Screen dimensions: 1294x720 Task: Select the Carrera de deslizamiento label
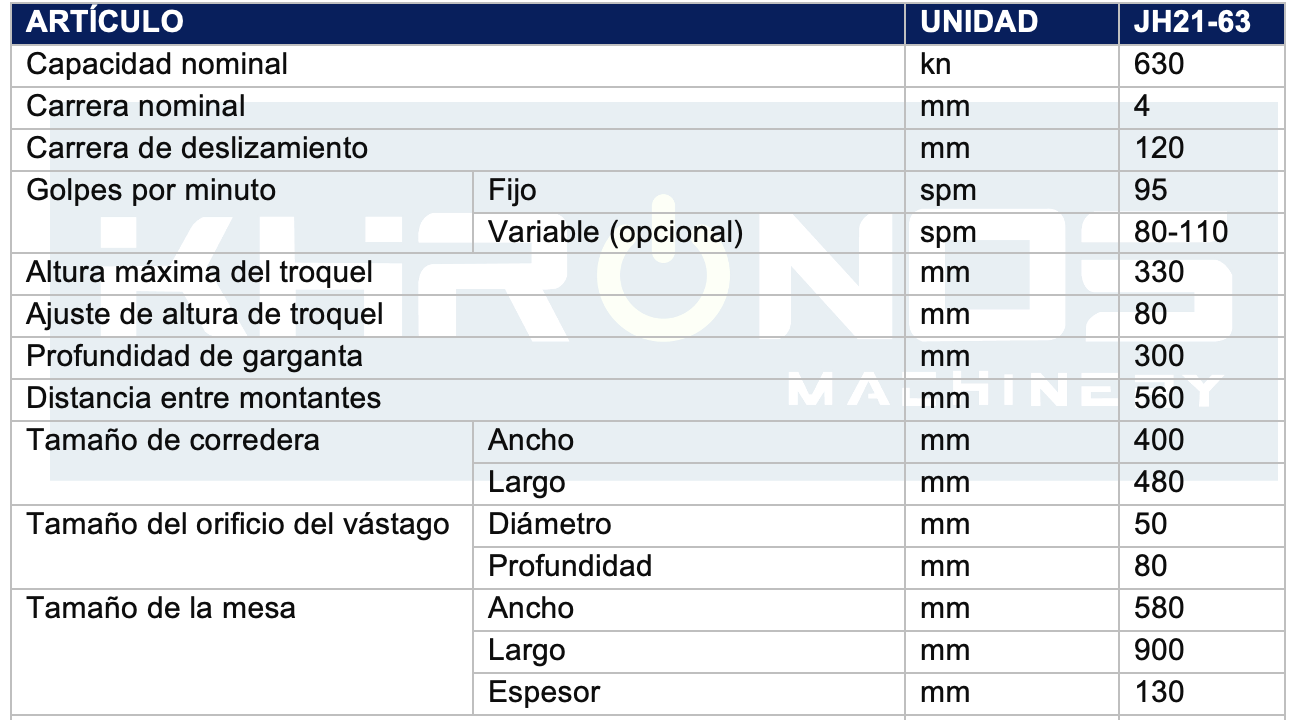(197, 148)
